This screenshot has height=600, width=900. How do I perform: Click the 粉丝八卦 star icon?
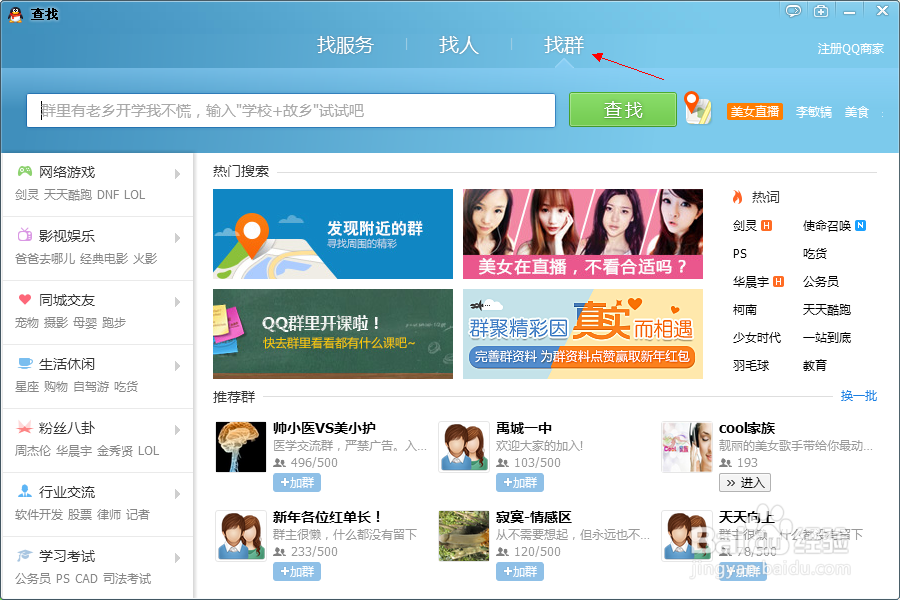24,427
